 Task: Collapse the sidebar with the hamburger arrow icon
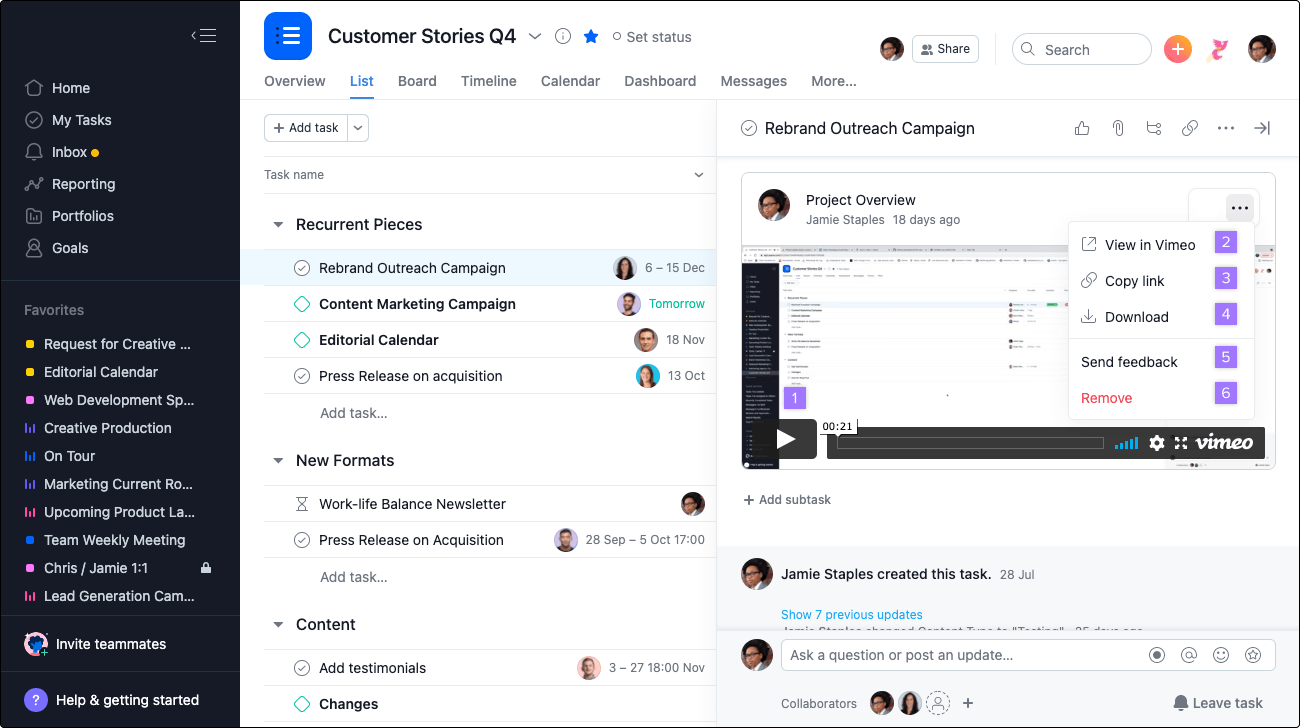[204, 36]
